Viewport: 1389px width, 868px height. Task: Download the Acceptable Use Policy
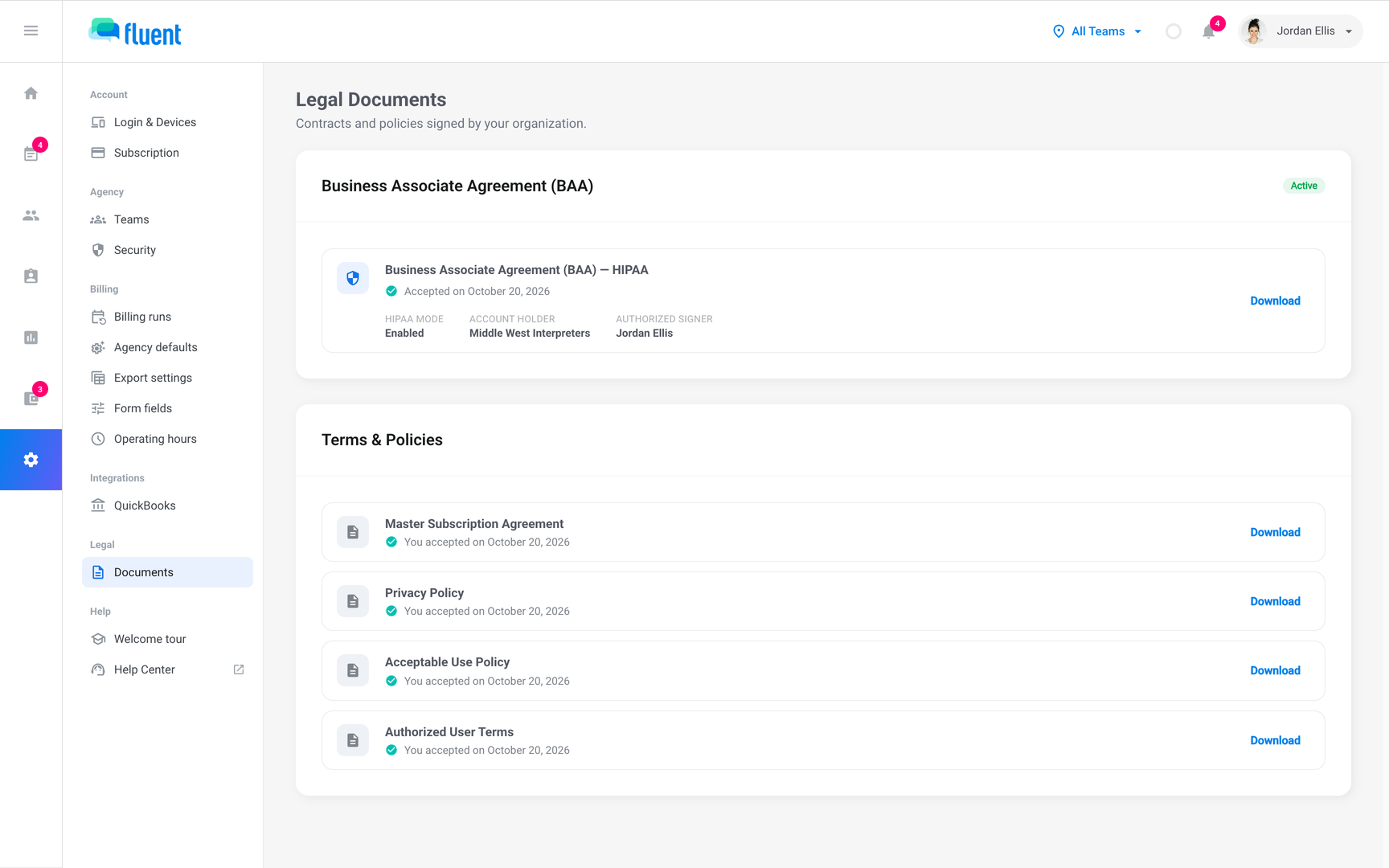pos(1275,670)
